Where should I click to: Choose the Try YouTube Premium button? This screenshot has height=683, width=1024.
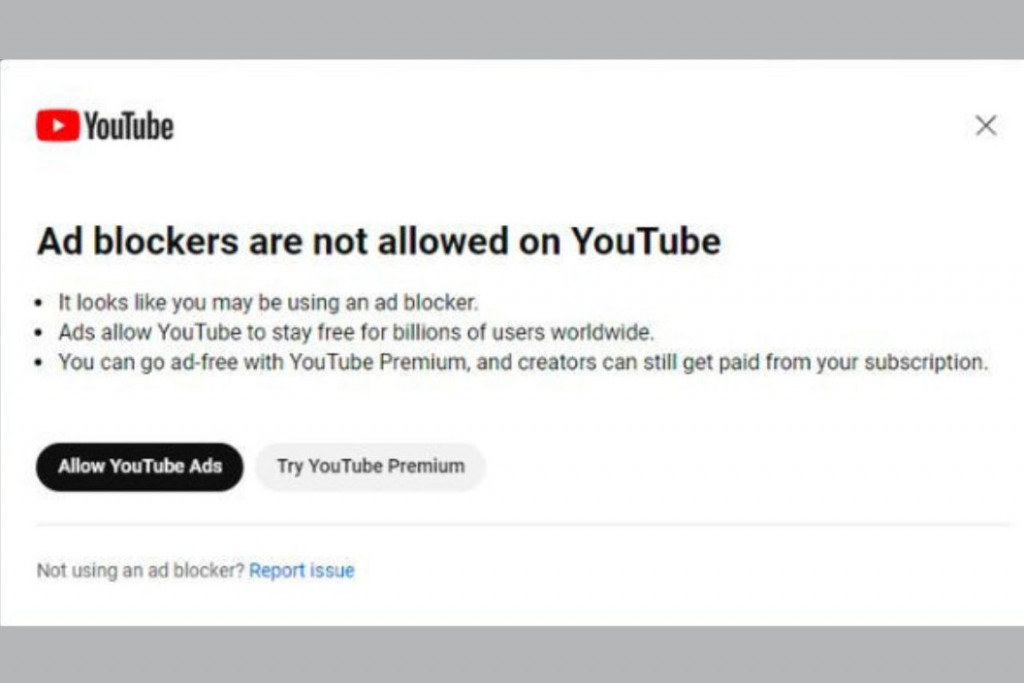[x=370, y=466]
